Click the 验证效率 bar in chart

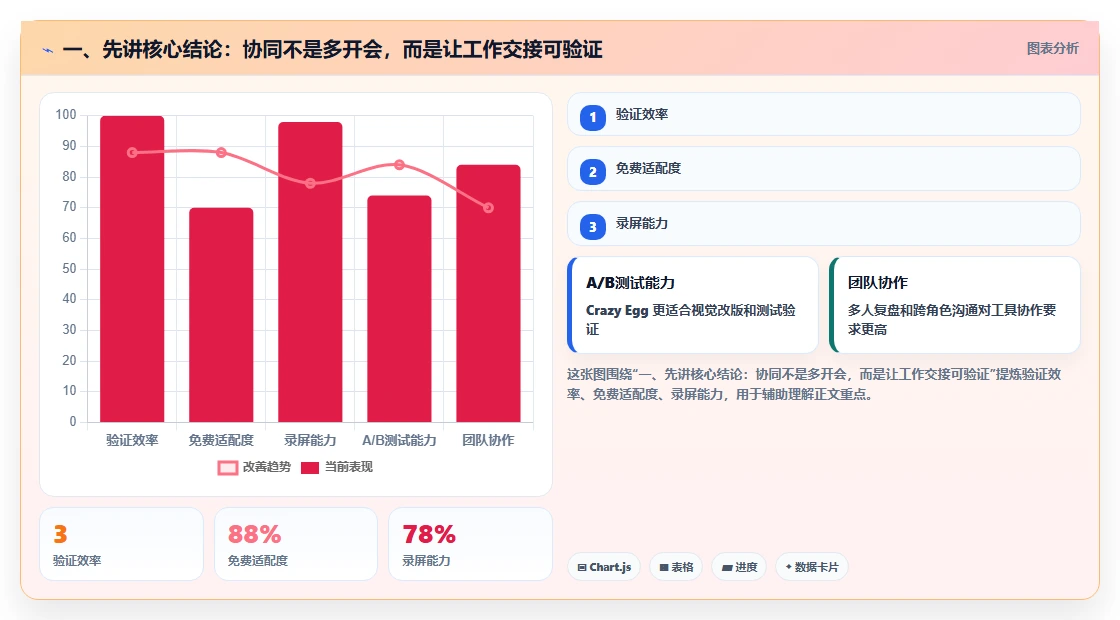(132, 269)
